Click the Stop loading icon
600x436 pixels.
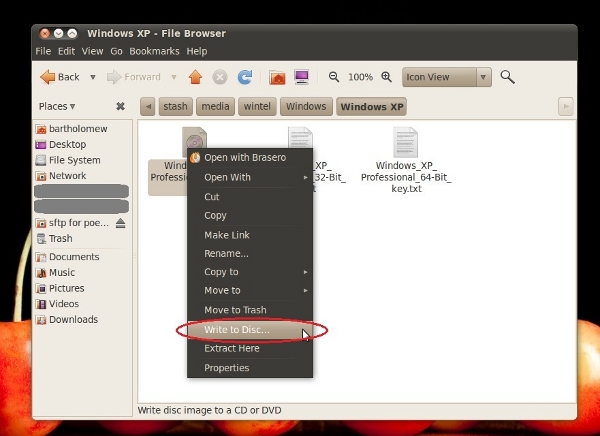[220, 77]
